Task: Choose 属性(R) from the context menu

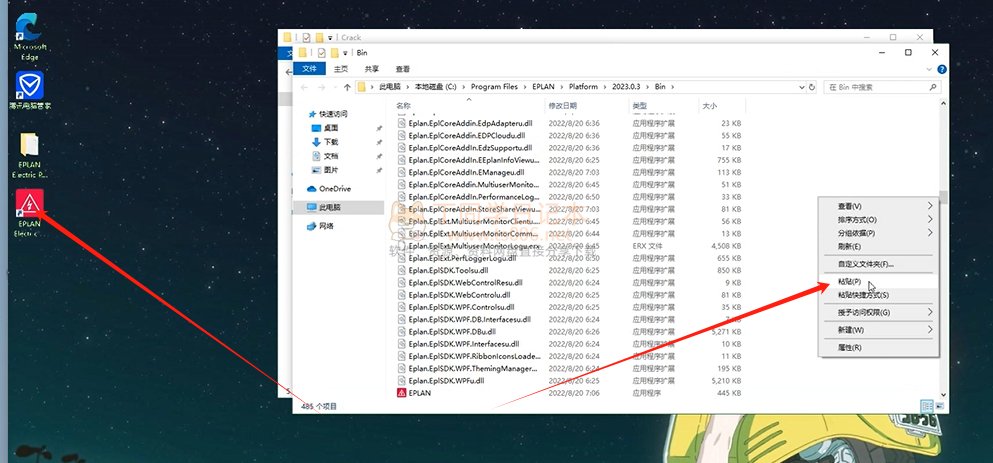Action: [x=850, y=347]
